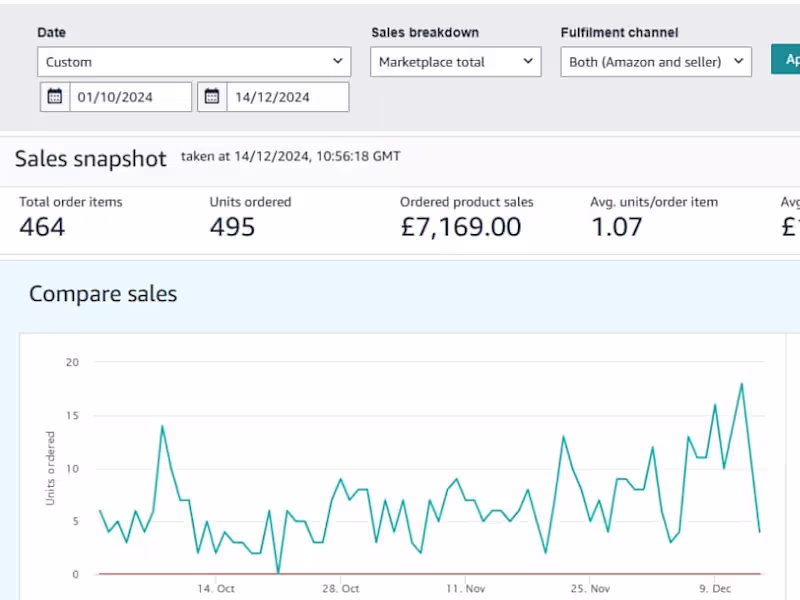Screen dimensions: 800x600
Task: Select Avg. units/order item value 1.07
Action: point(616,227)
